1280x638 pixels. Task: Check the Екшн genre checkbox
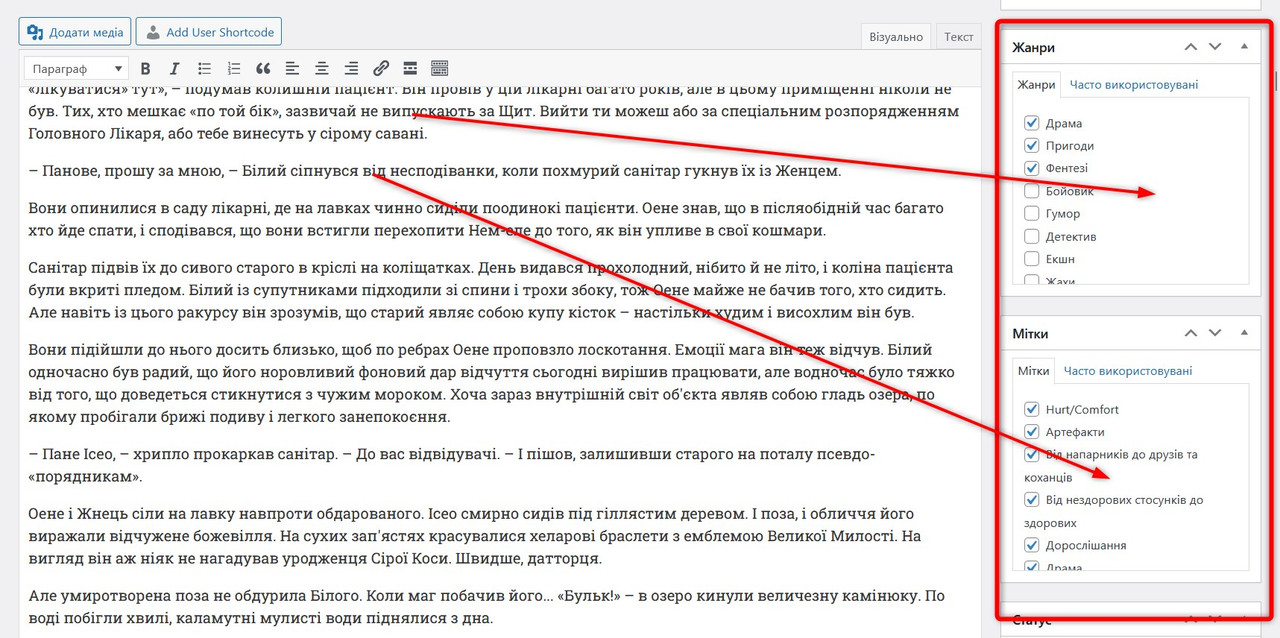tap(1032, 258)
